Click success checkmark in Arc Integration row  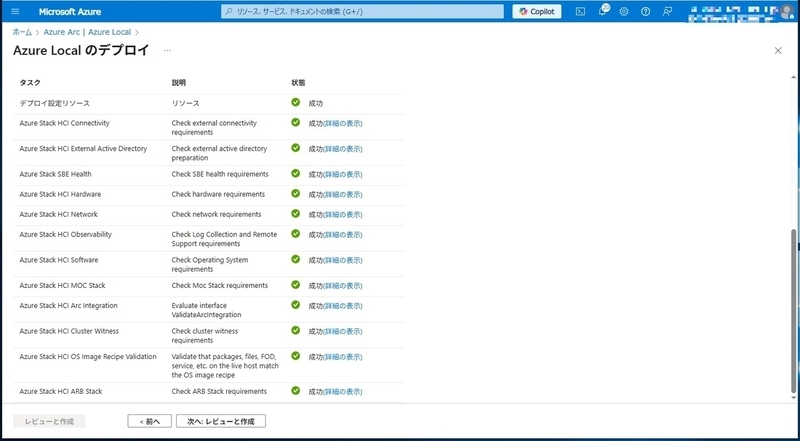(295, 304)
